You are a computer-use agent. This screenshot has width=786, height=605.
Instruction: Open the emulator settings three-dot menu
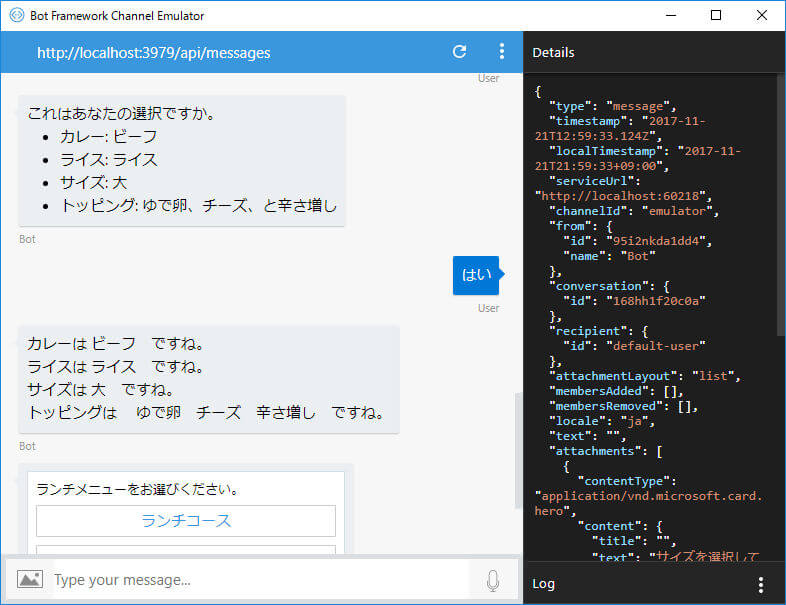click(x=502, y=51)
